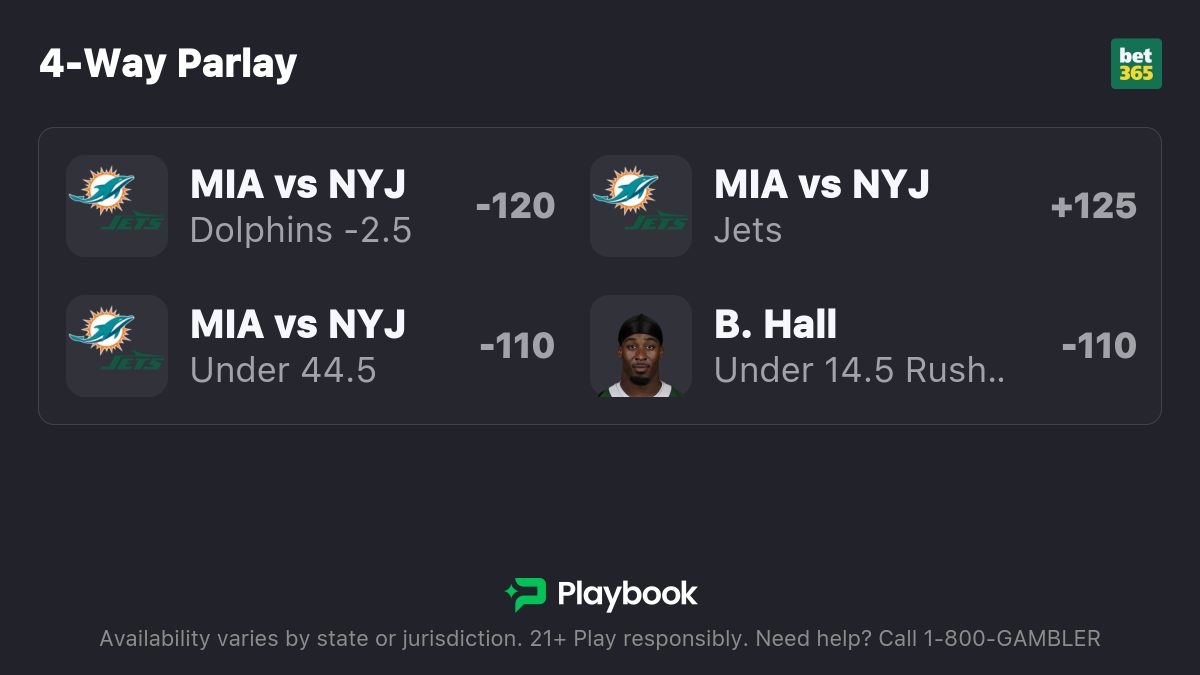The image size is (1200, 675).
Task: Click B. Hall's player headshot
Action: point(641,346)
